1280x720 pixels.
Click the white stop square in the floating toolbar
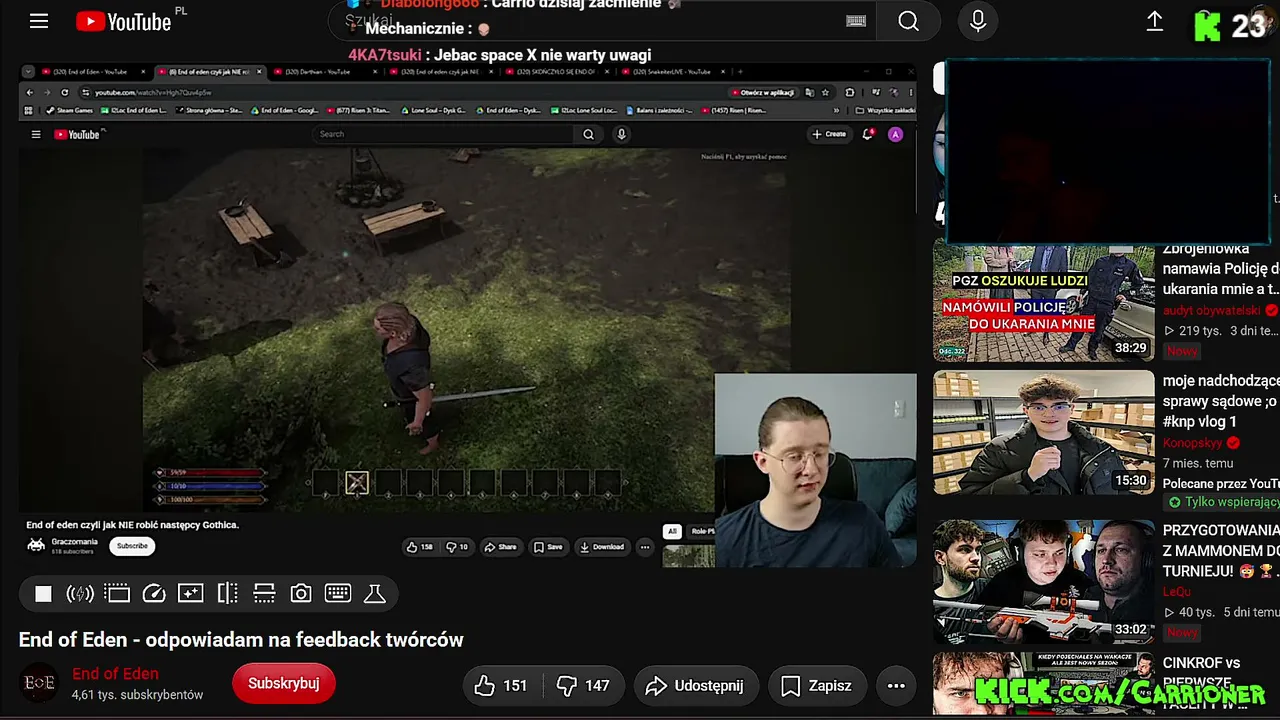pyautogui.click(x=43, y=594)
